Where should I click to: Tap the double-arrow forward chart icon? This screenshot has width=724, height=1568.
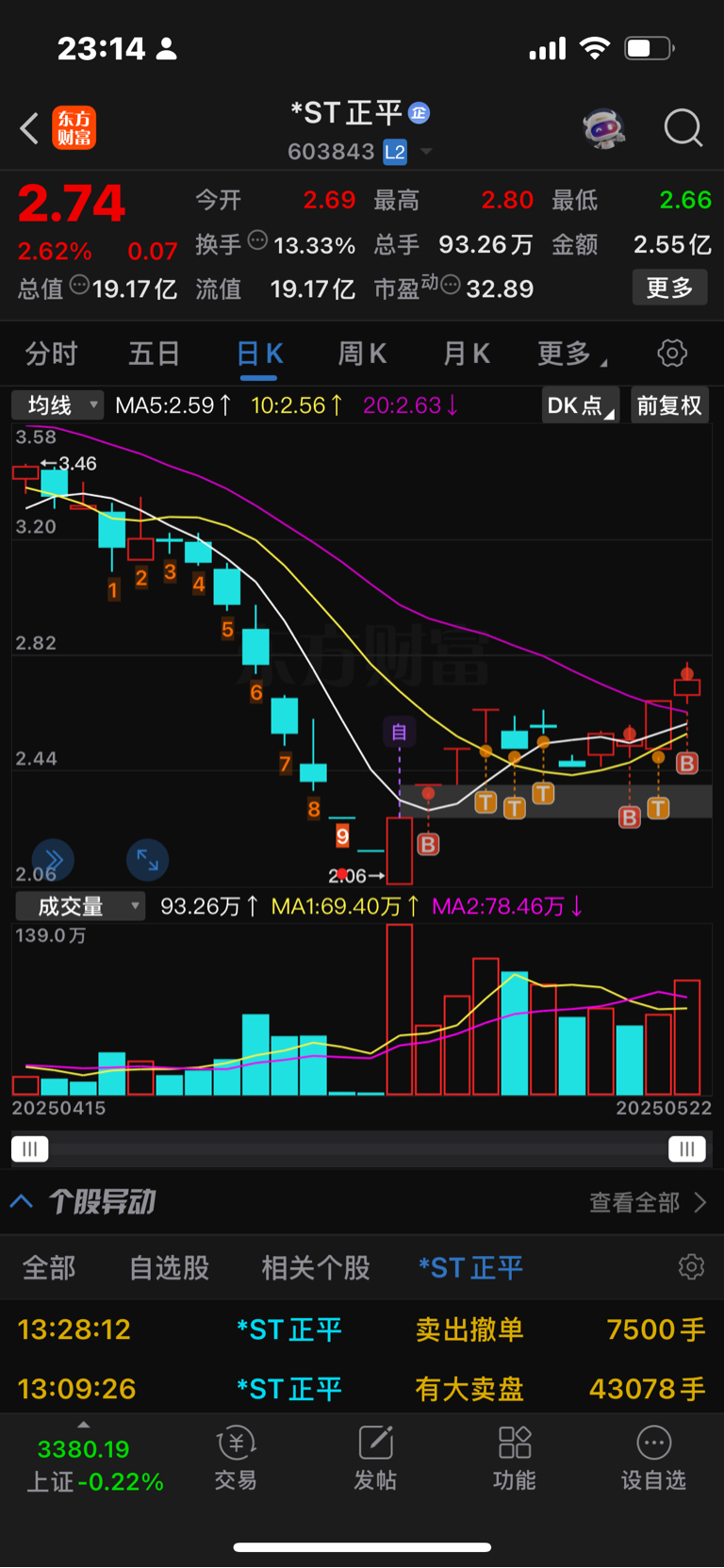click(x=53, y=859)
